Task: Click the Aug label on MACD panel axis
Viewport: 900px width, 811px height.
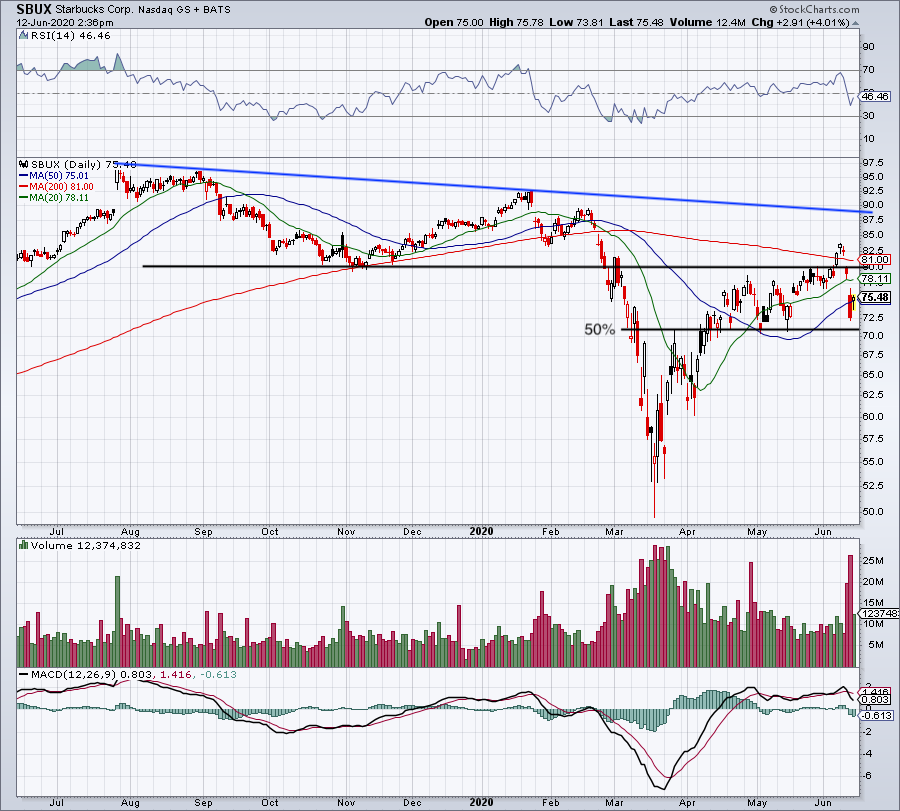Action: coord(130,802)
